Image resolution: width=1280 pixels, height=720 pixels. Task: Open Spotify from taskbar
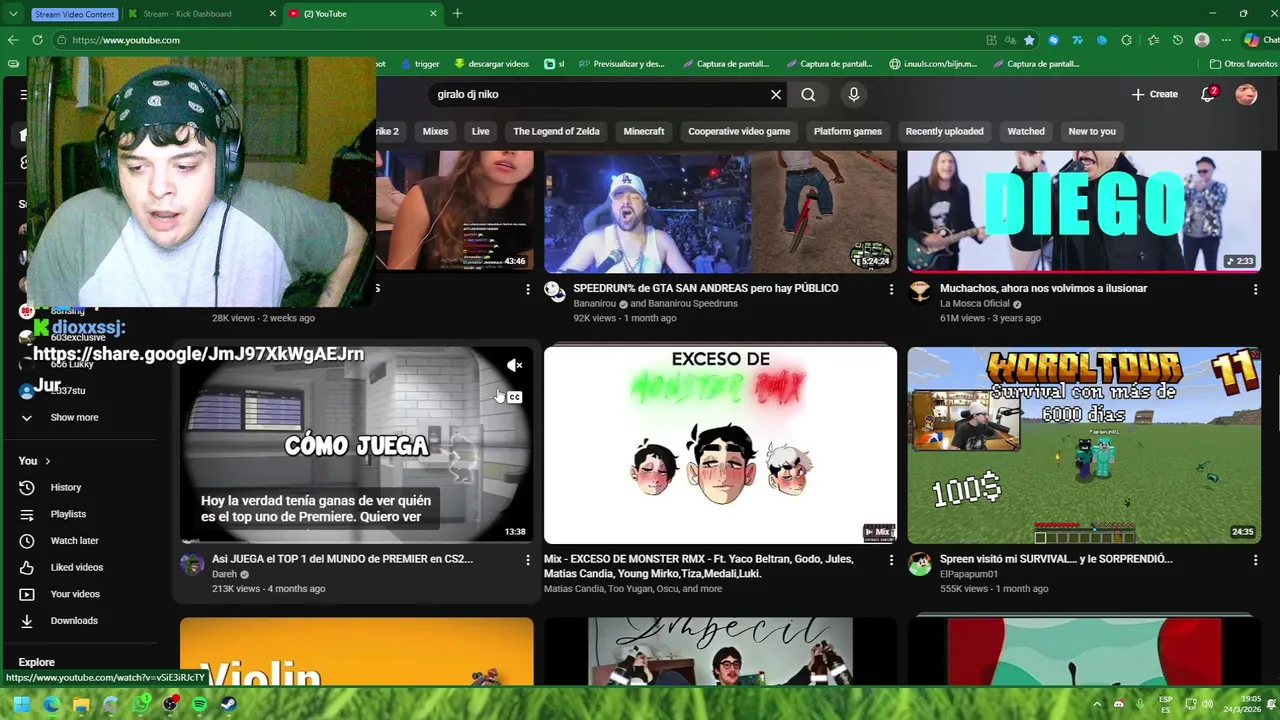coord(199,704)
